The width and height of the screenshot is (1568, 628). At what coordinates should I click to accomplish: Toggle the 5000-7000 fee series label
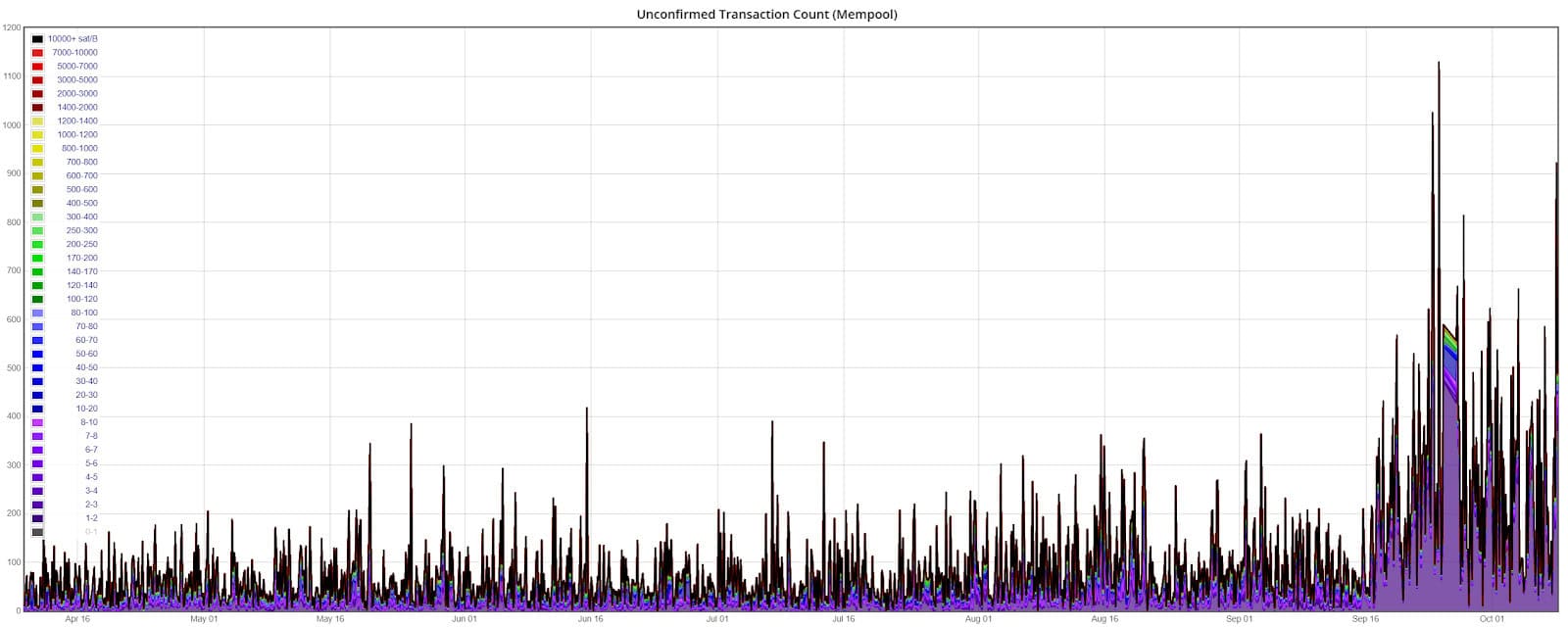(76, 67)
